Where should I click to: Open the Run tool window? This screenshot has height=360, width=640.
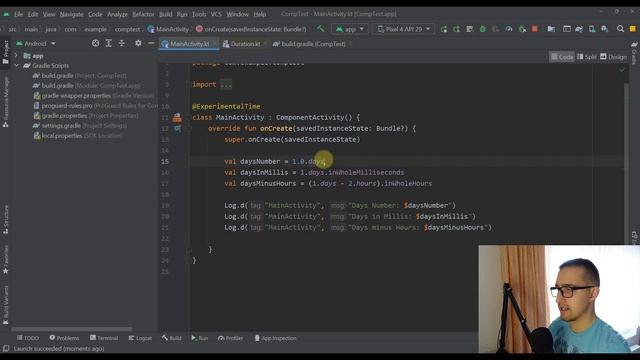pyautogui.click(x=200, y=338)
